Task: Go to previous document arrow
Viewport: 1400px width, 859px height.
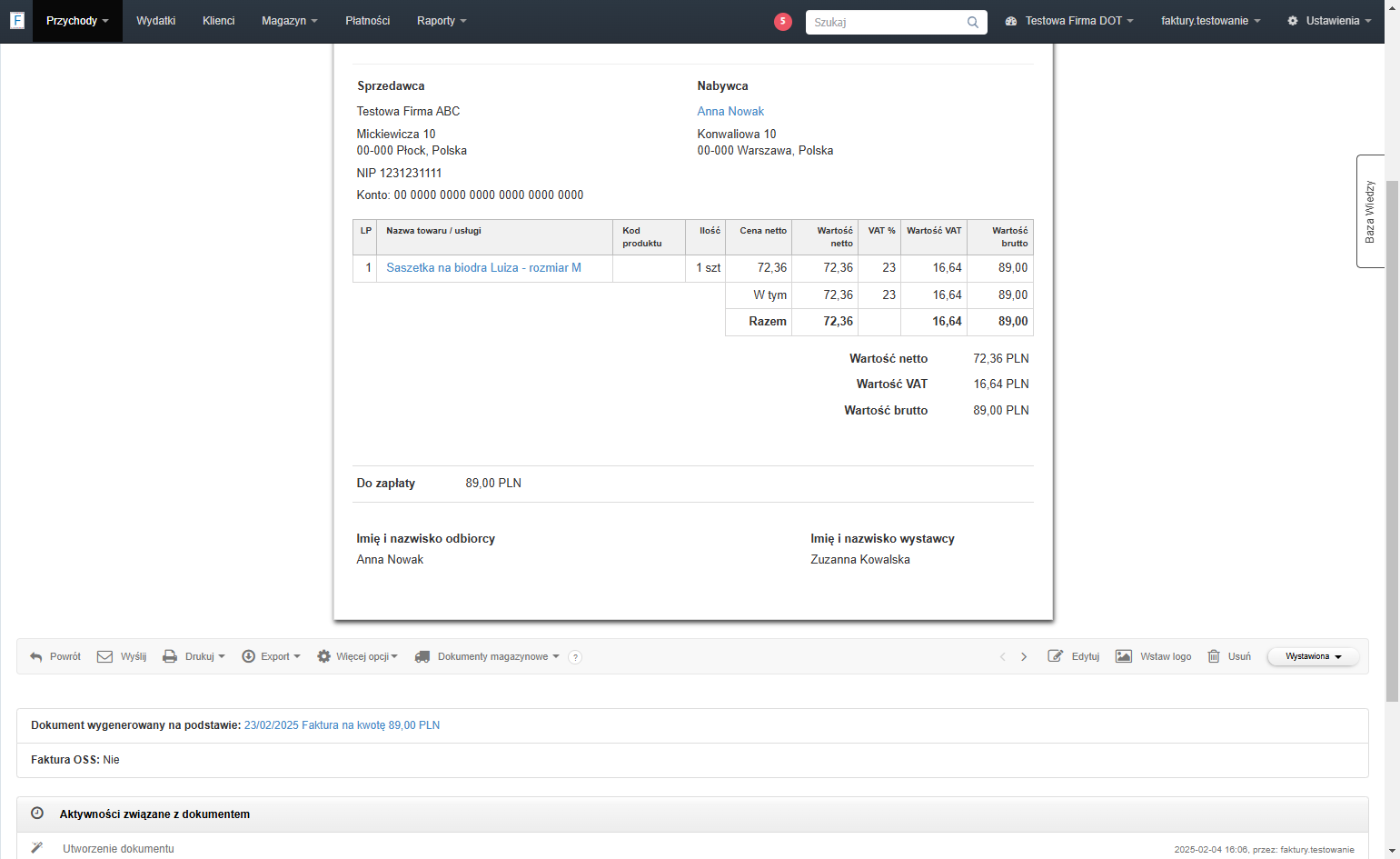Action: (x=1003, y=656)
